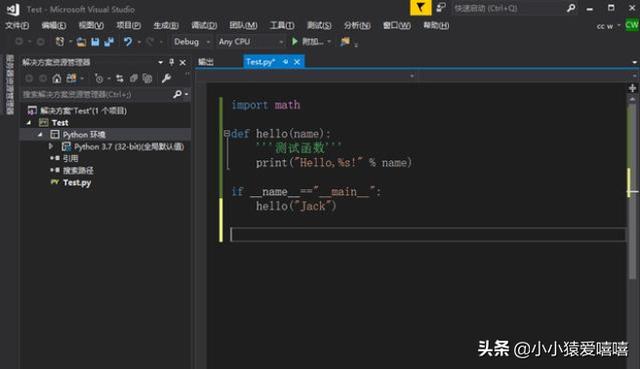Click the Redo arrow icon
The height and width of the screenshot is (369, 640).
(150, 42)
